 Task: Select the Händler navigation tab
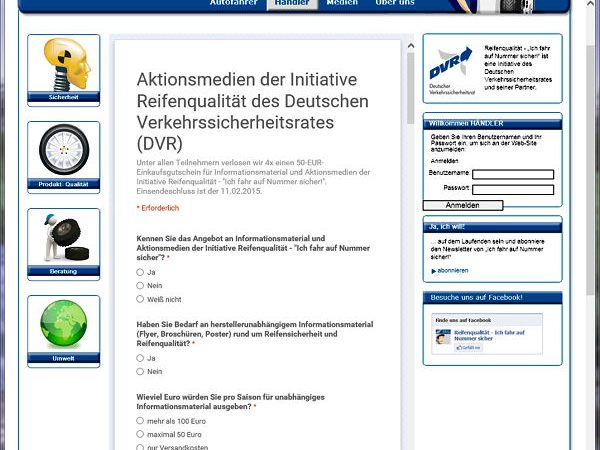(x=292, y=3)
